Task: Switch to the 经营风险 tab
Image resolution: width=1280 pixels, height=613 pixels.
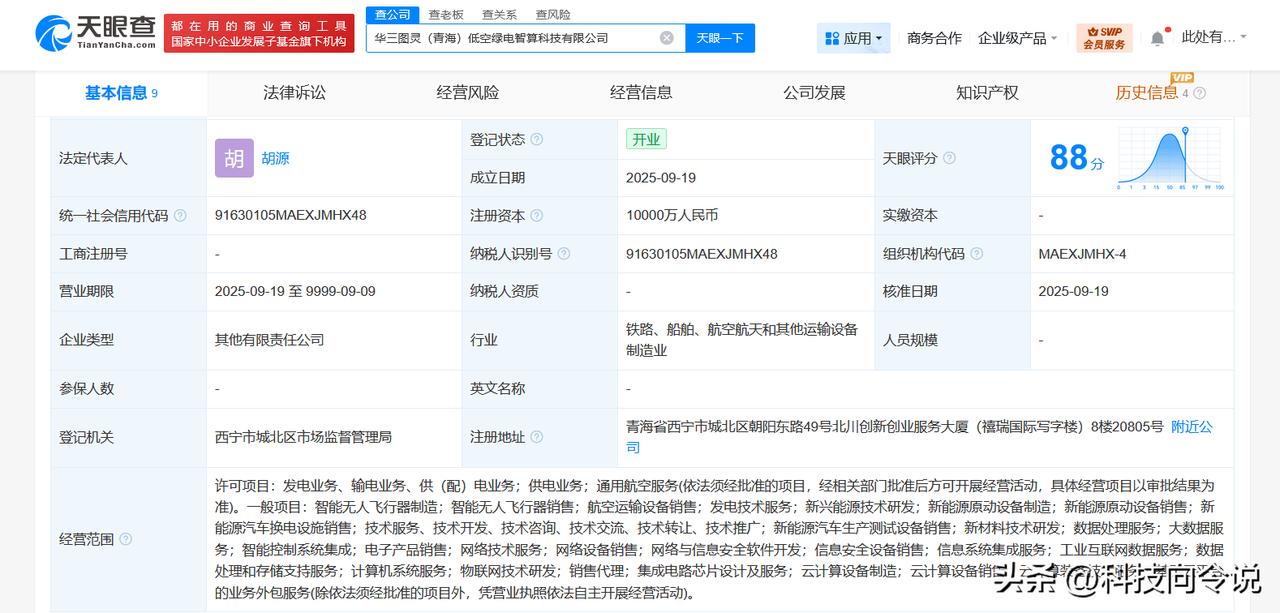Action: tap(468, 93)
